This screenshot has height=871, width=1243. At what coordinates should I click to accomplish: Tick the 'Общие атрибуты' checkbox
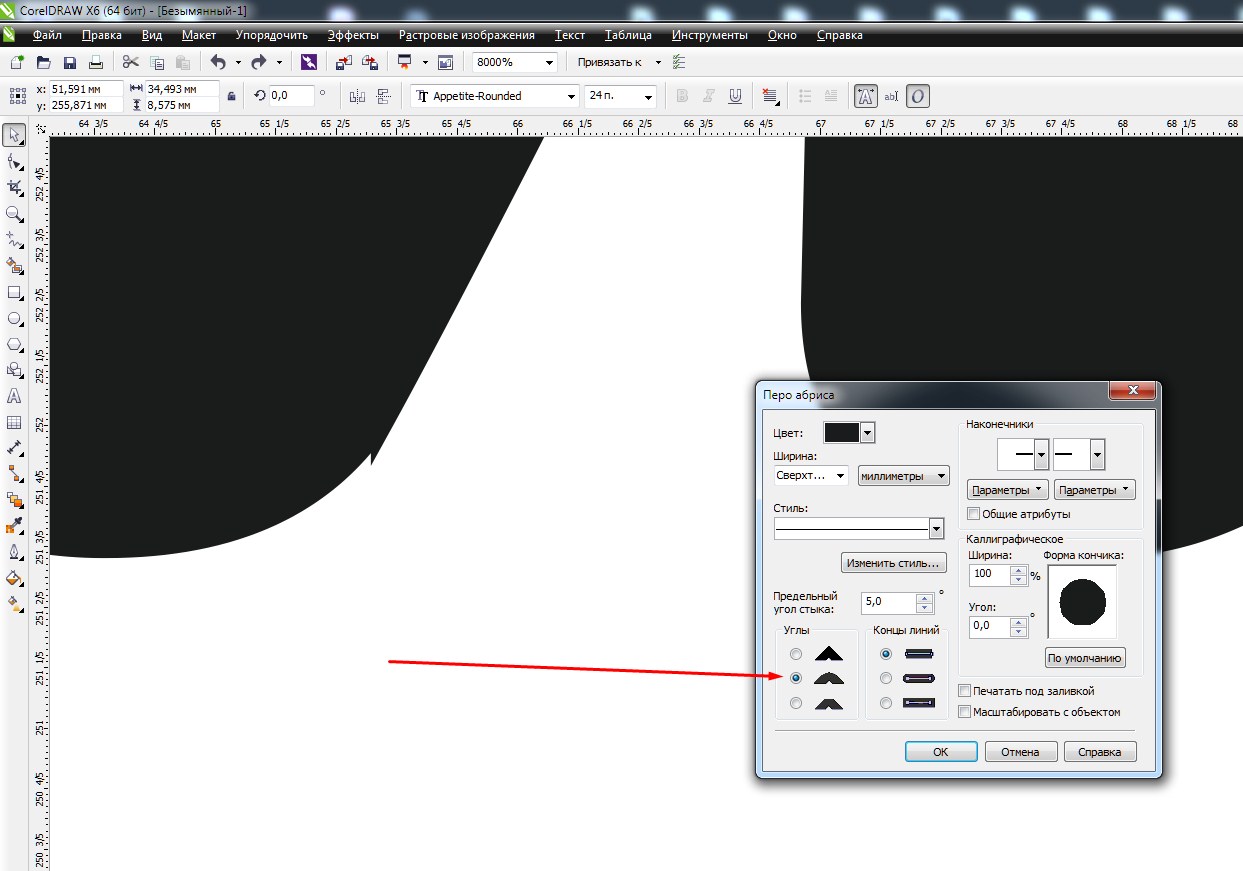pyautogui.click(x=974, y=514)
